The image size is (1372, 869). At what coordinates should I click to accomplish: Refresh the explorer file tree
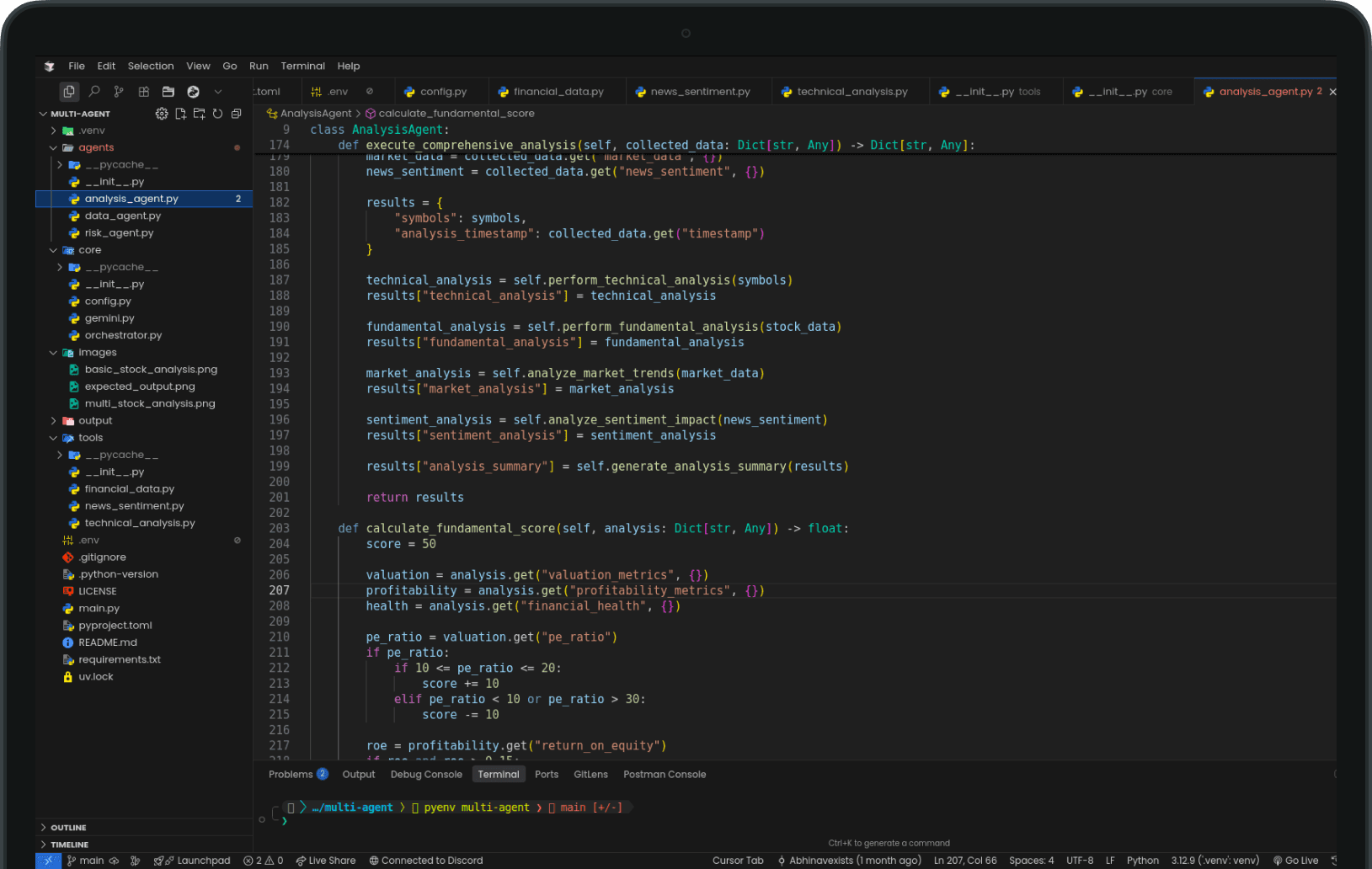click(x=217, y=114)
